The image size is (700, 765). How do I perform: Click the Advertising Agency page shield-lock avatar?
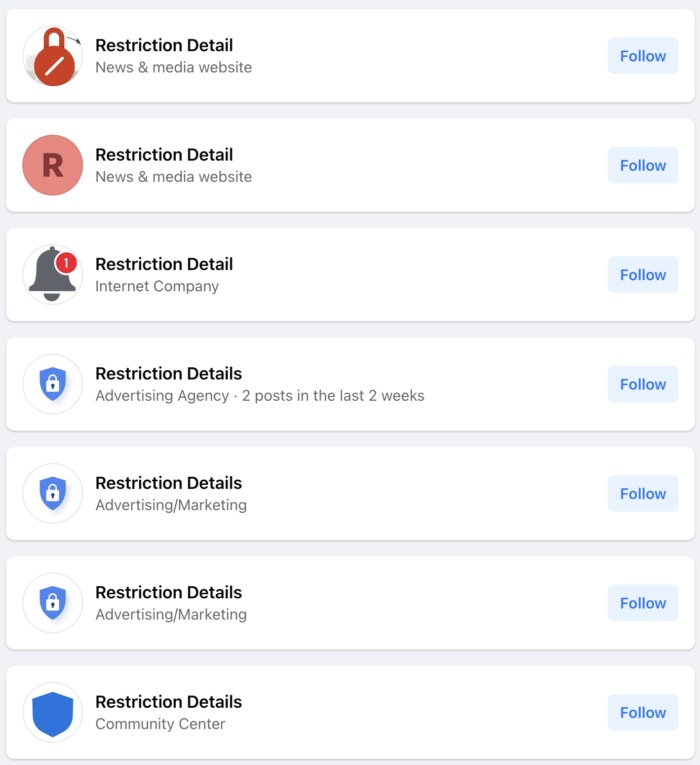(52, 384)
